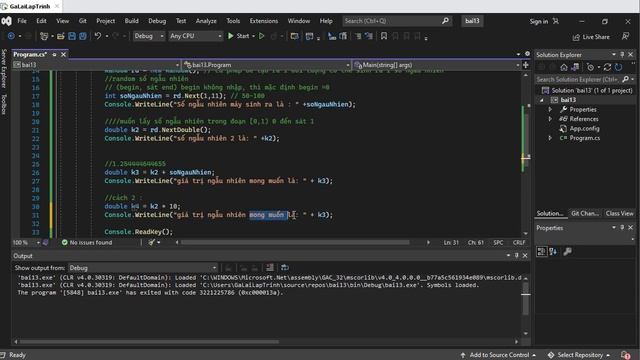Viewport: 640px width, 360px height.
Task: Toggle auto-hide pin on Properties panel
Action: pos(622,227)
